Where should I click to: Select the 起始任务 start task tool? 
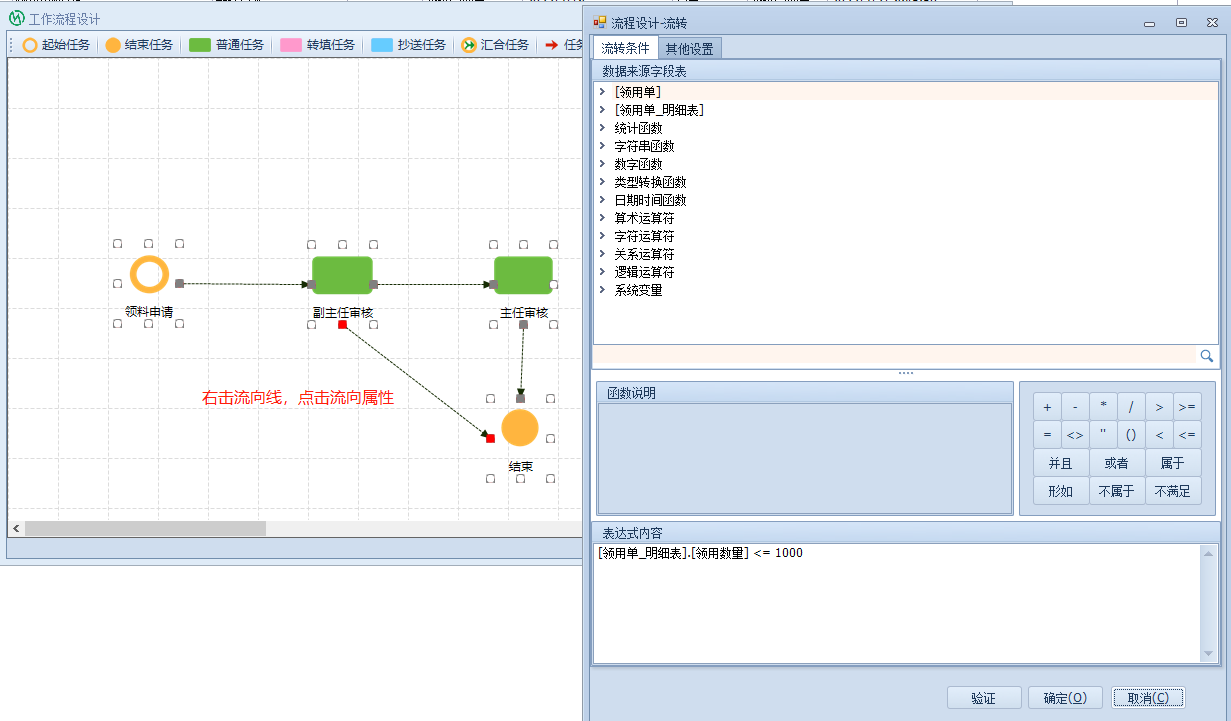(56, 45)
